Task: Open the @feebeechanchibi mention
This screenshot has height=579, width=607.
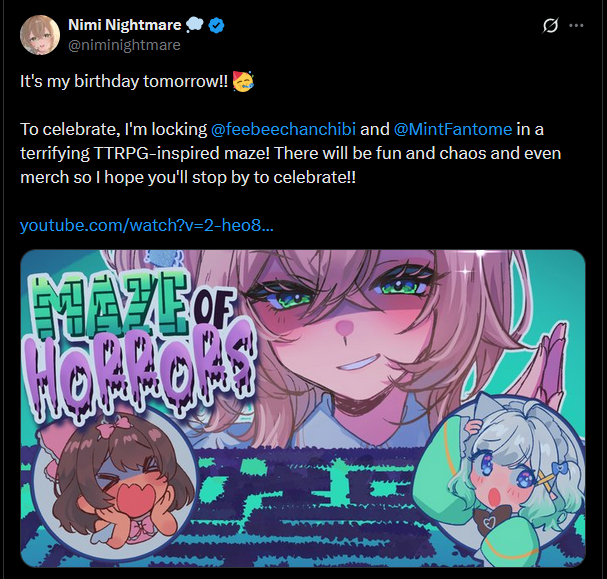Action: tap(283, 129)
